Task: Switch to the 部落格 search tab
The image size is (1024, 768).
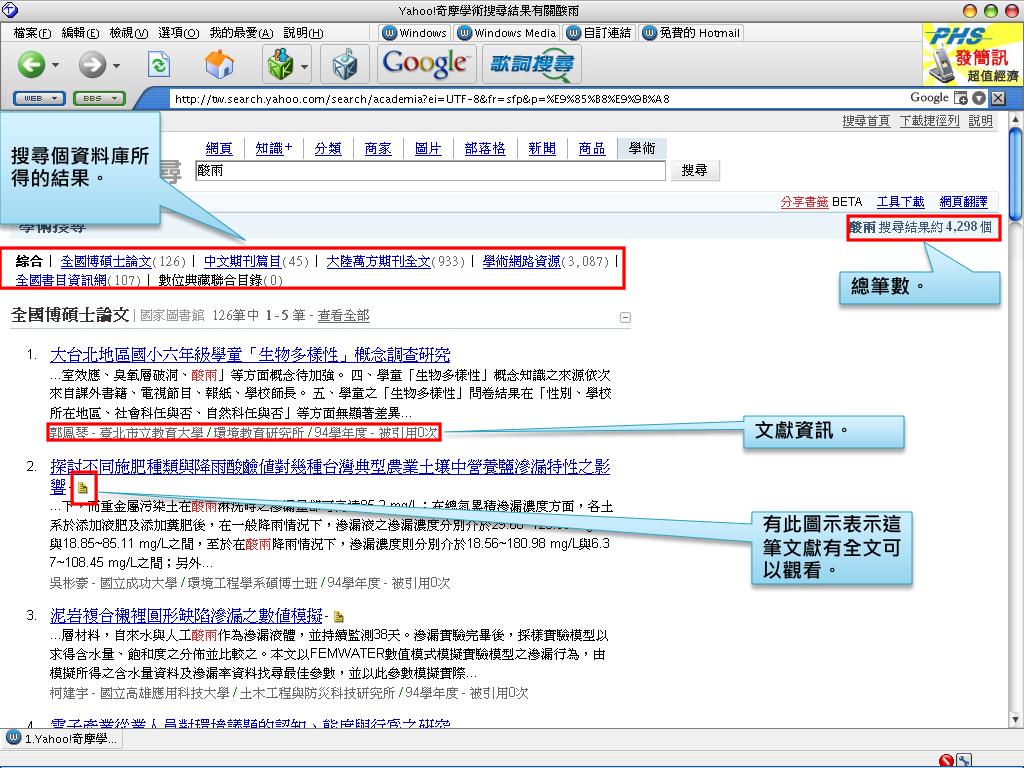Action: coord(485,148)
